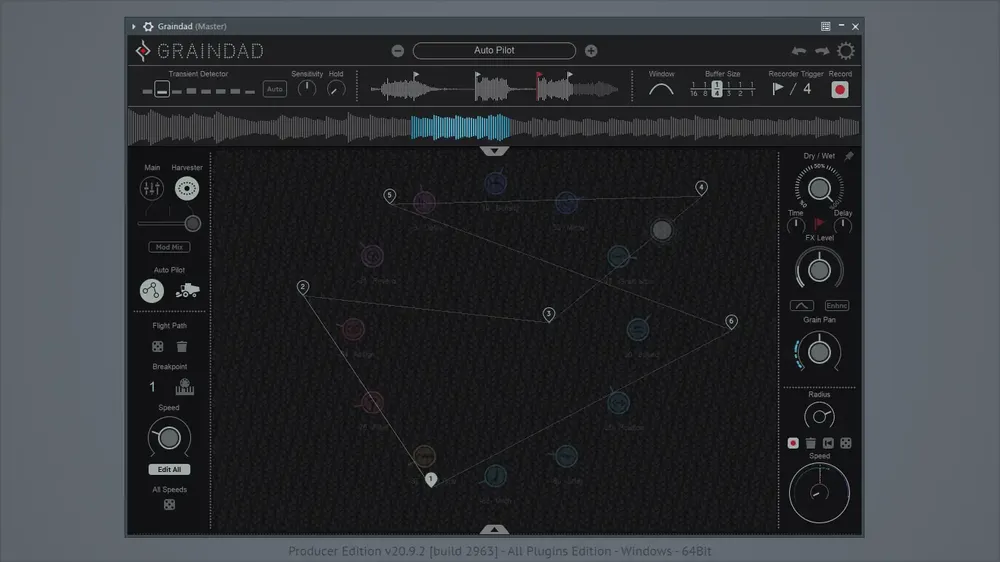This screenshot has width=1000, height=562.
Task: Randomize All Speeds with dice icon
Action: coord(169,505)
